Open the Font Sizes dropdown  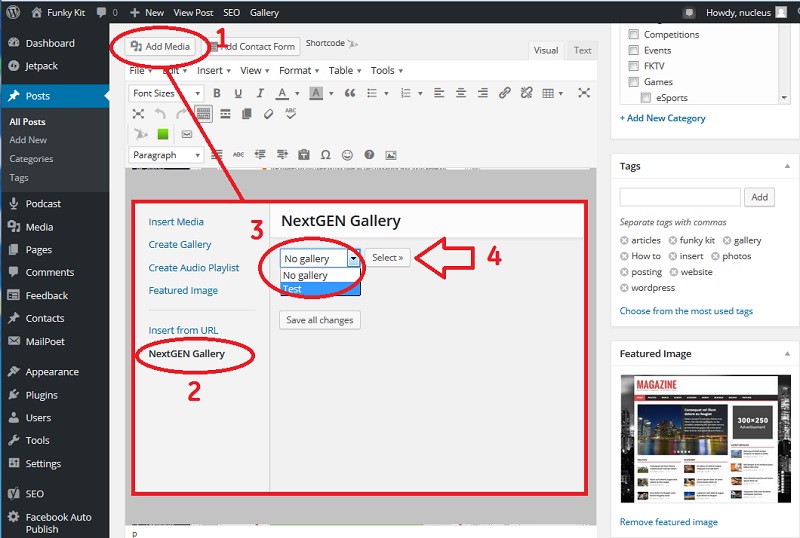[166, 93]
